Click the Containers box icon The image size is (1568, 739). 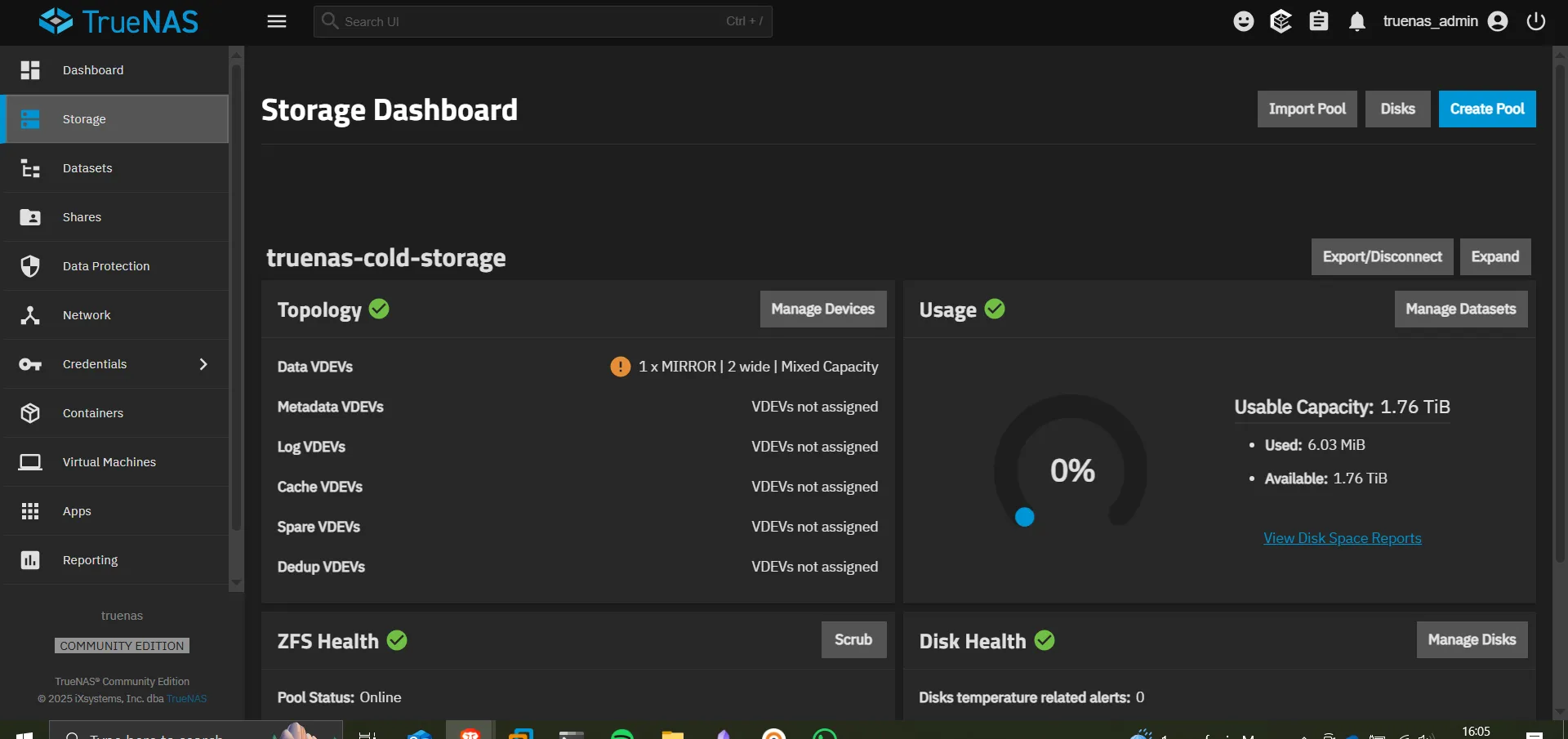pos(30,413)
